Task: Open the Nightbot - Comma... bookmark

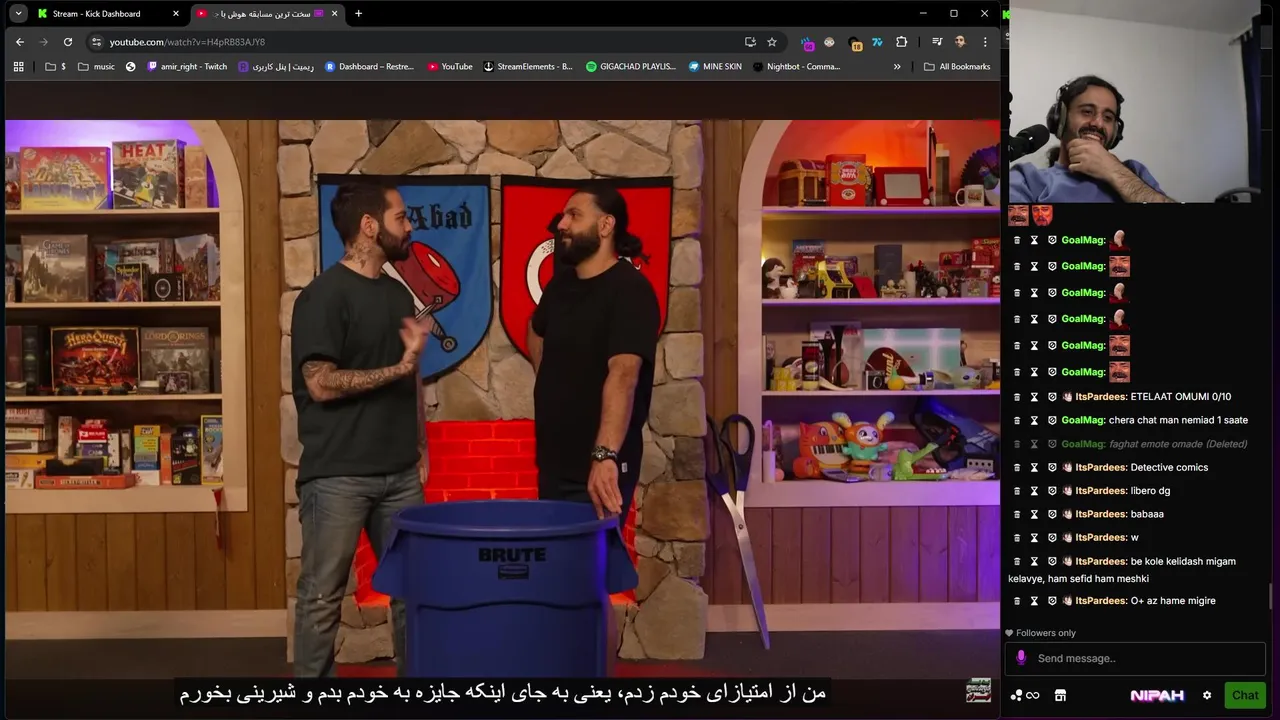Action: [796, 67]
